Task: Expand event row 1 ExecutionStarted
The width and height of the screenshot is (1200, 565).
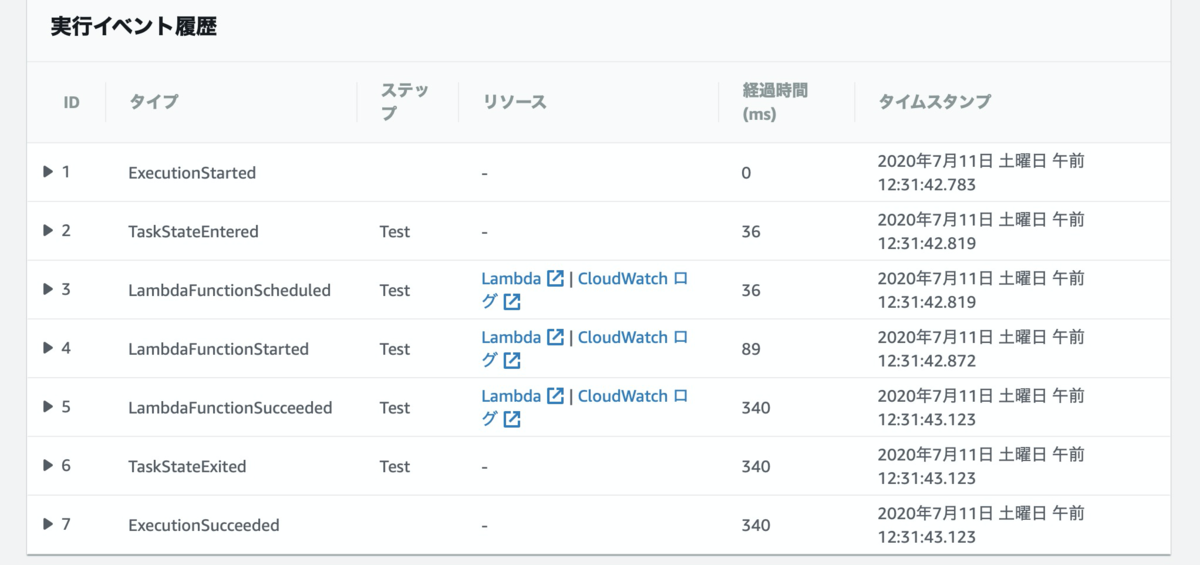Action: (x=48, y=172)
